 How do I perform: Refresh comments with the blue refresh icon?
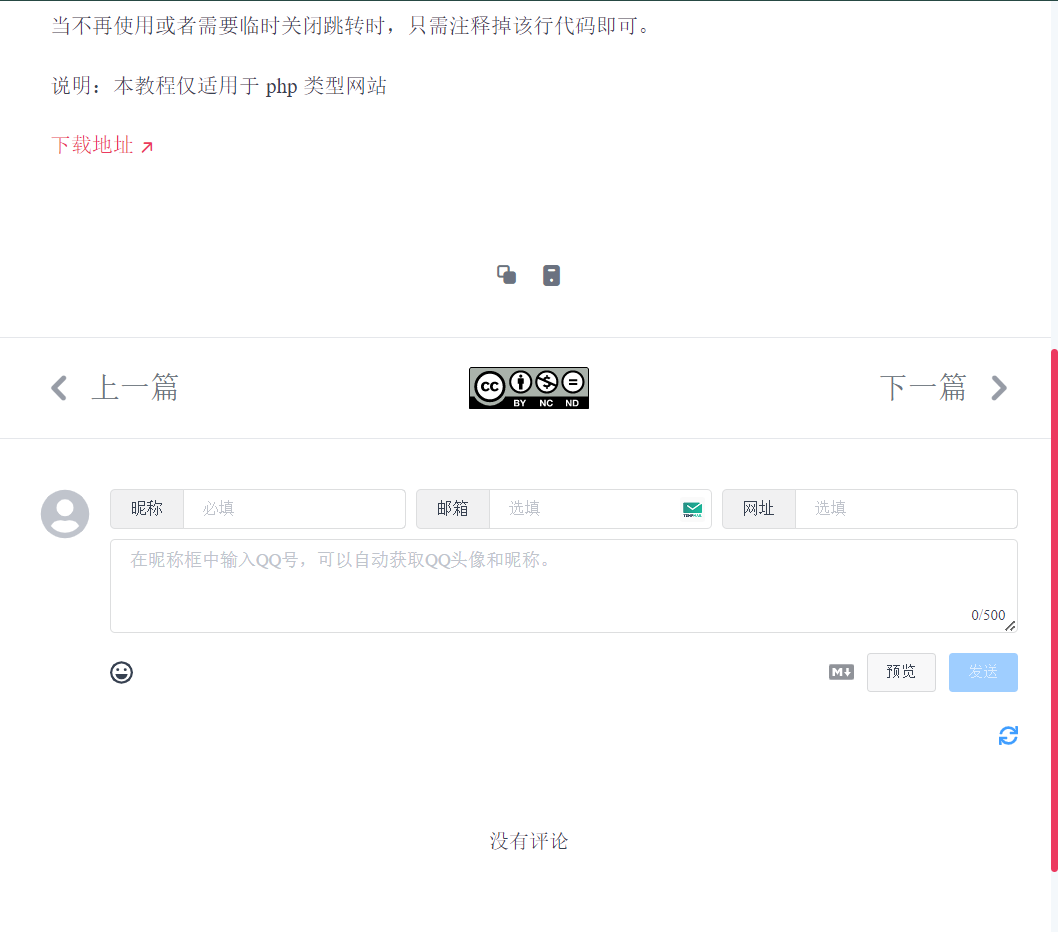(1008, 735)
